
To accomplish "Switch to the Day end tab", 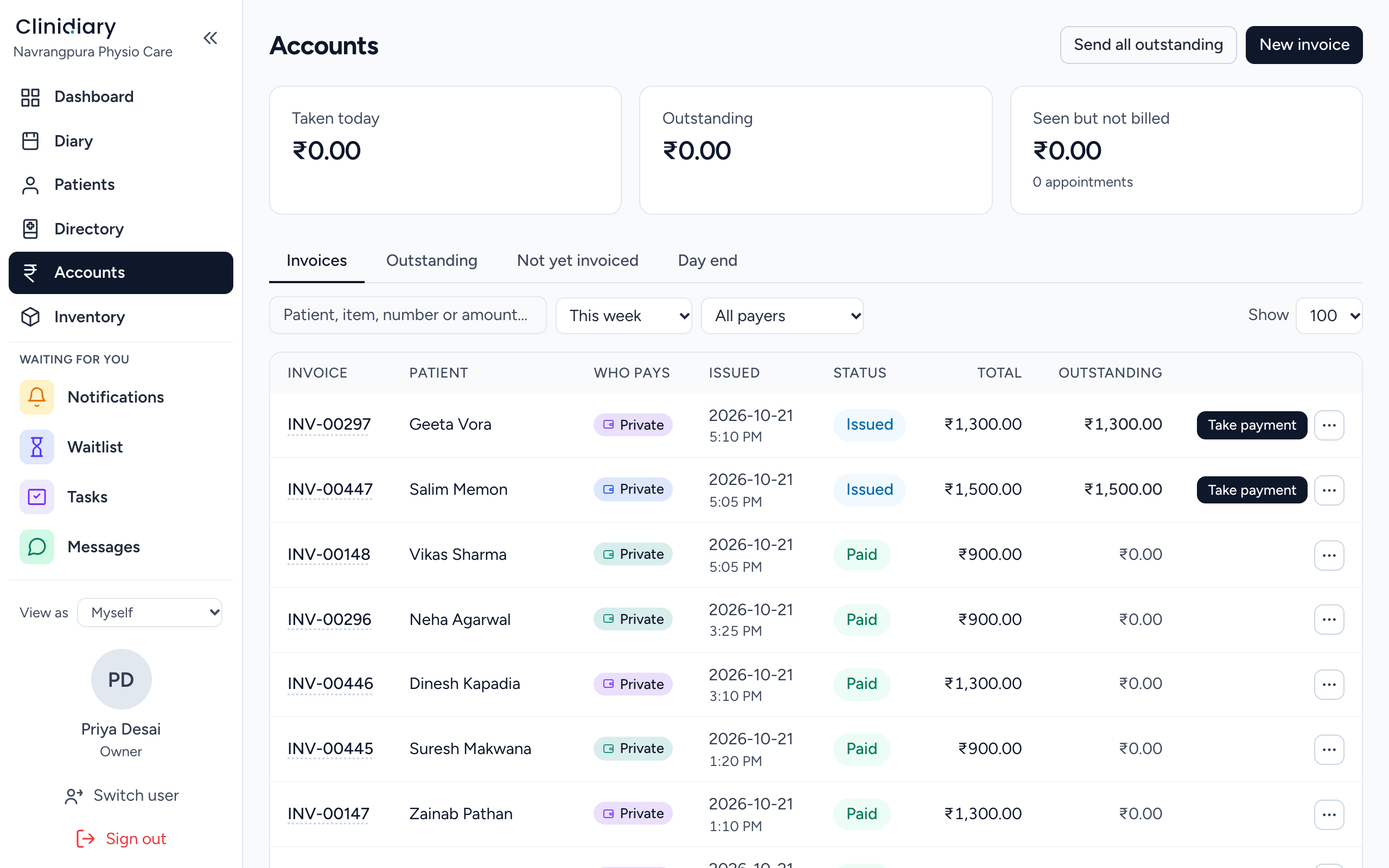I will pos(708,260).
